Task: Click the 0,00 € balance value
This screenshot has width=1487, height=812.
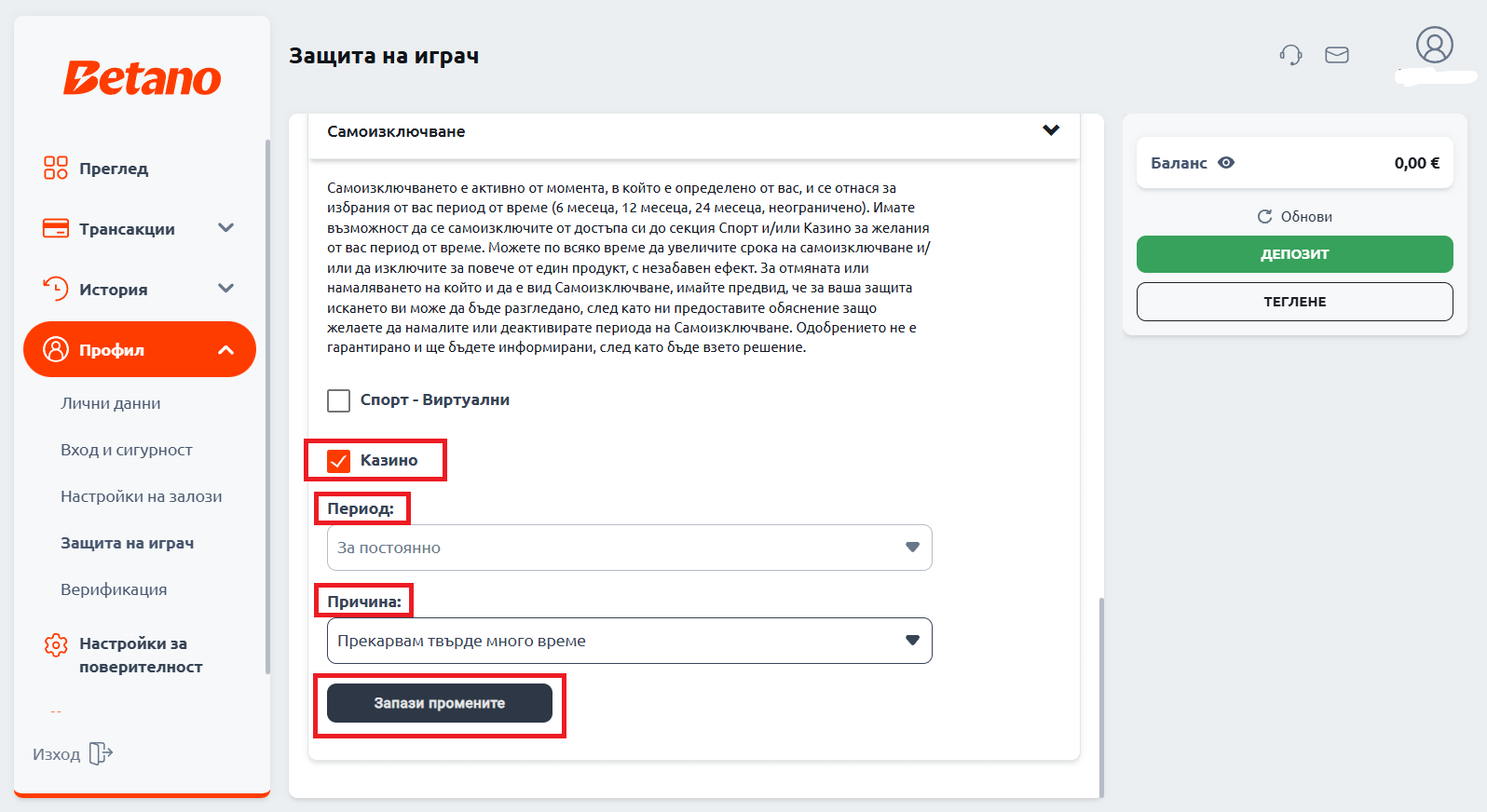Action: tap(1417, 163)
